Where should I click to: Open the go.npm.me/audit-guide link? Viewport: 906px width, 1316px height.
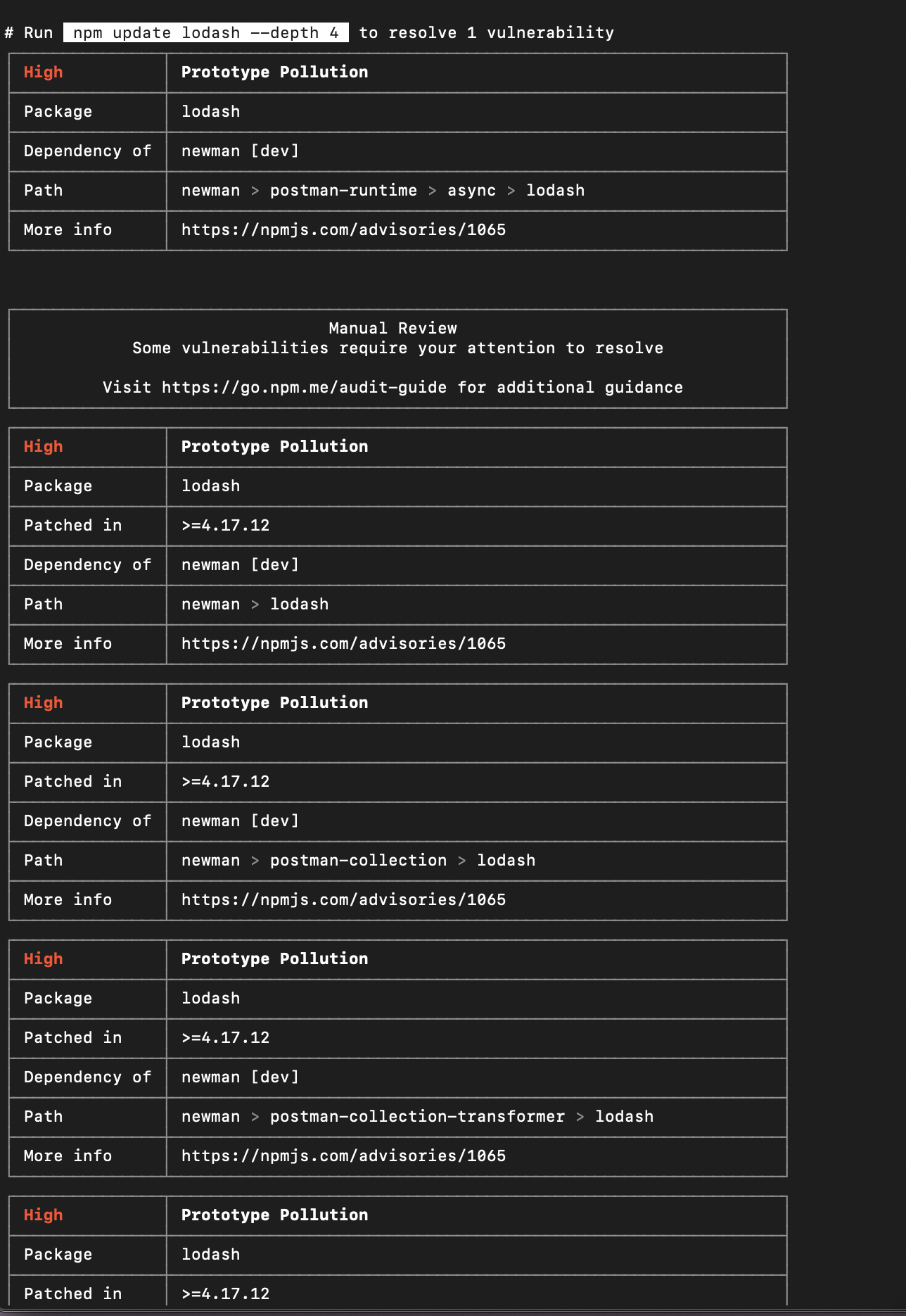tap(304, 388)
